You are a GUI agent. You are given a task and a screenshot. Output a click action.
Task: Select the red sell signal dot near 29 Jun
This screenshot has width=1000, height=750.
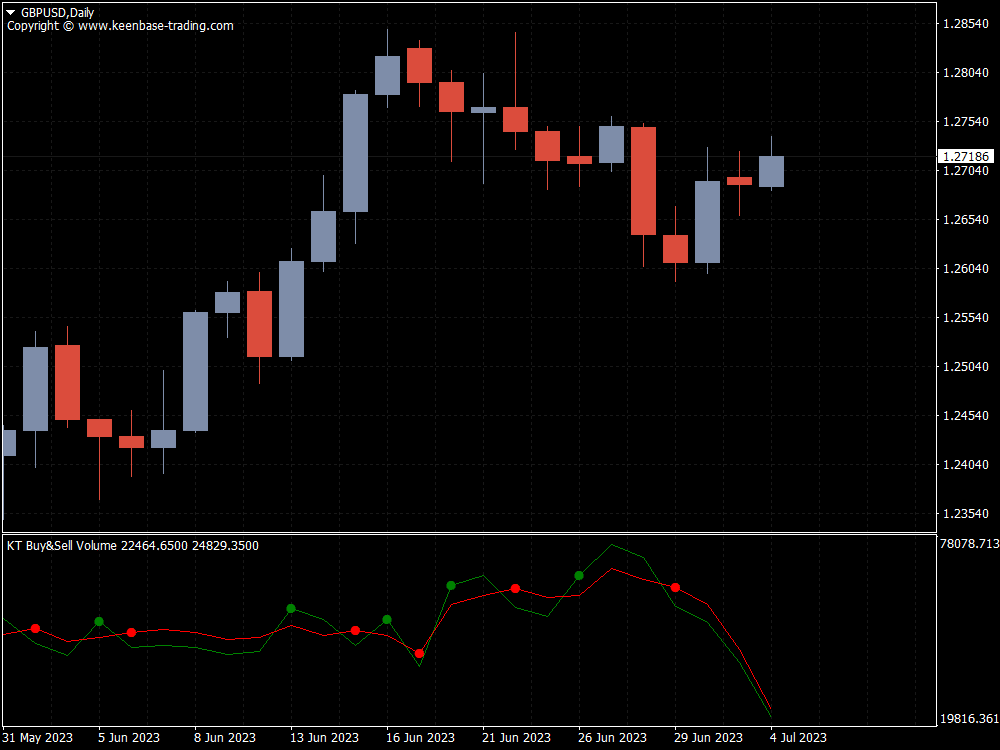675,587
